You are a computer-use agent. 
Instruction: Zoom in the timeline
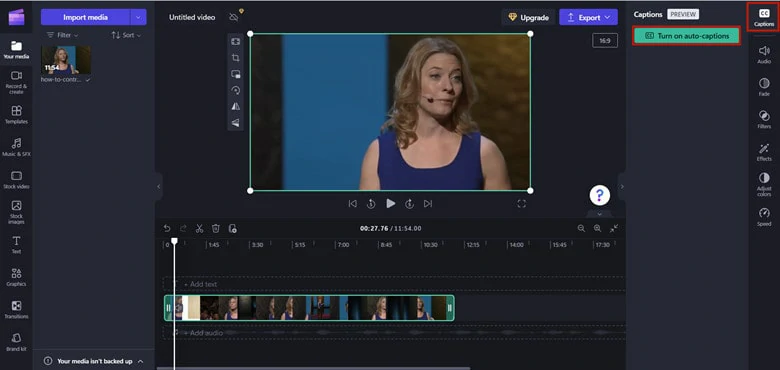(x=597, y=228)
